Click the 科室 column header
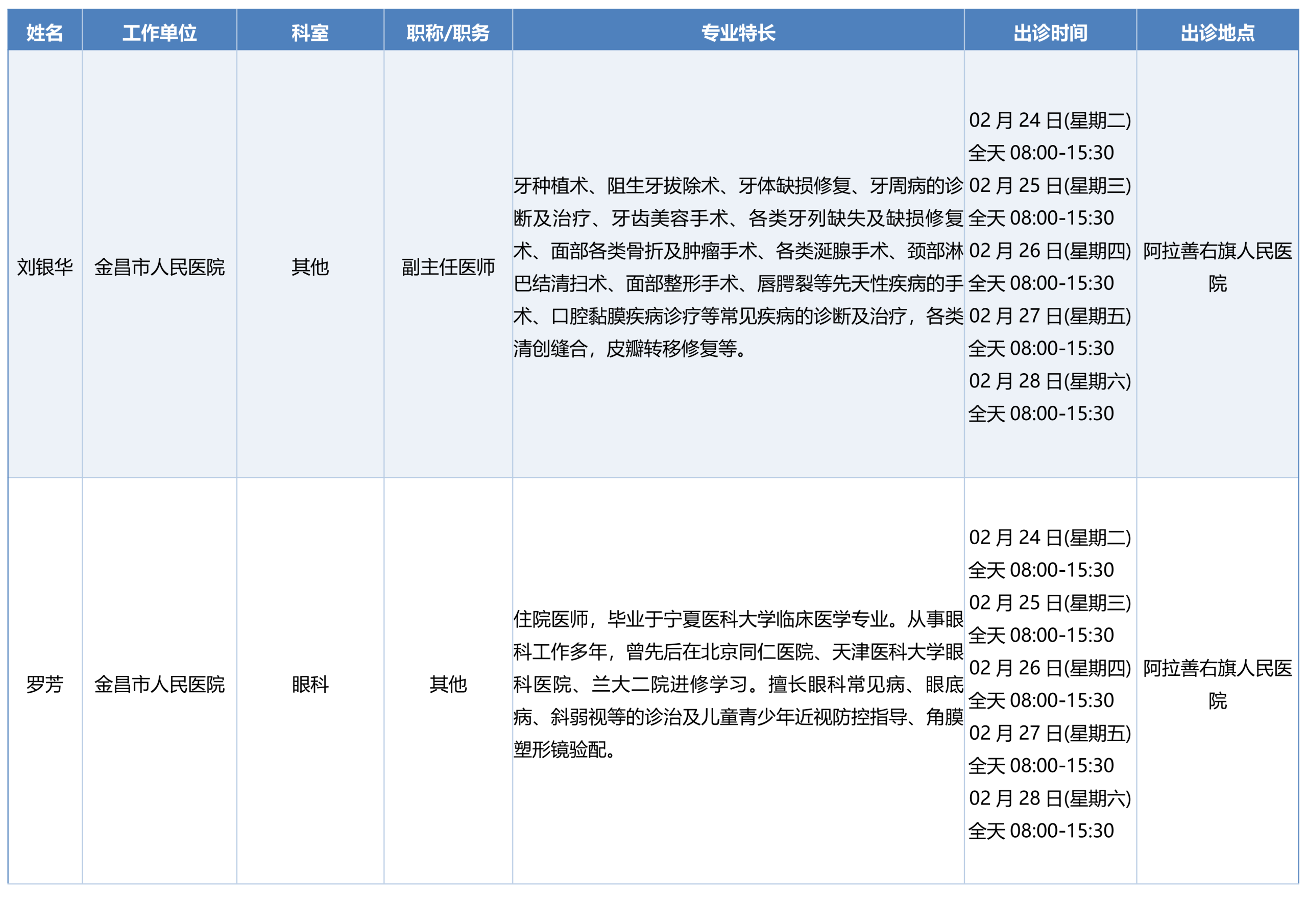 coord(310,33)
